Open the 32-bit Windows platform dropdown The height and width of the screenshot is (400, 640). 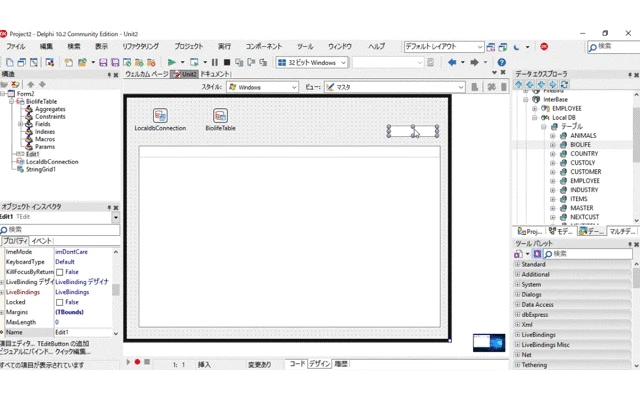click(x=343, y=62)
